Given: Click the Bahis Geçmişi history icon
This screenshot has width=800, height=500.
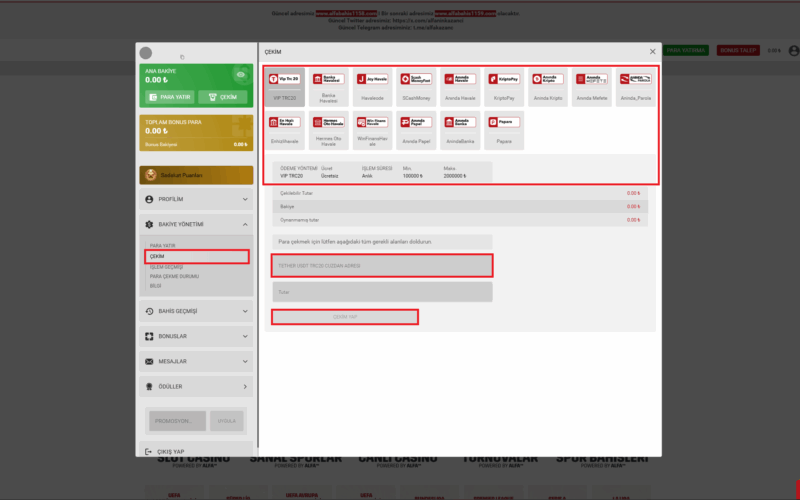Looking at the screenshot, I should pos(149,311).
